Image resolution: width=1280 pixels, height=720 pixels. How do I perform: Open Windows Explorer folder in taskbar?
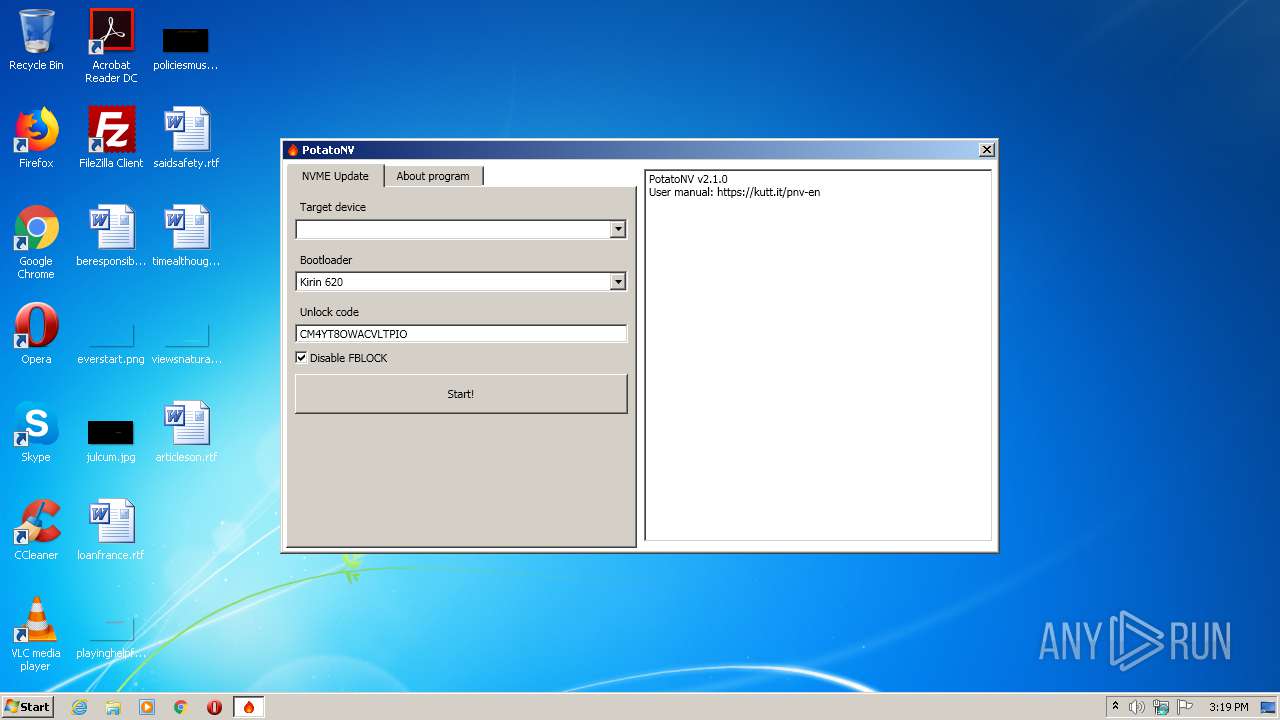coord(113,707)
